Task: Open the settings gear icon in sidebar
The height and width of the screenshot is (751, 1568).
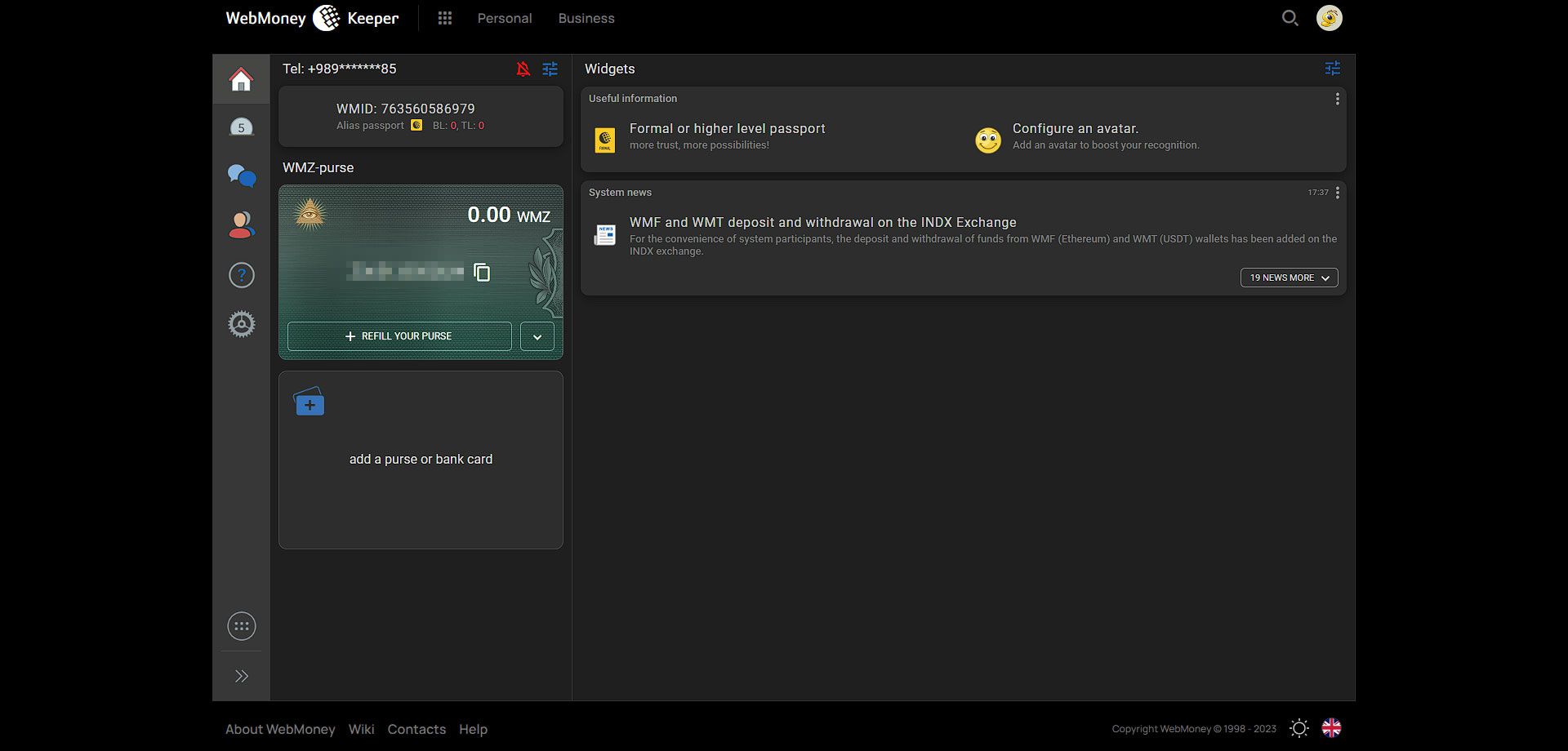Action: (241, 324)
